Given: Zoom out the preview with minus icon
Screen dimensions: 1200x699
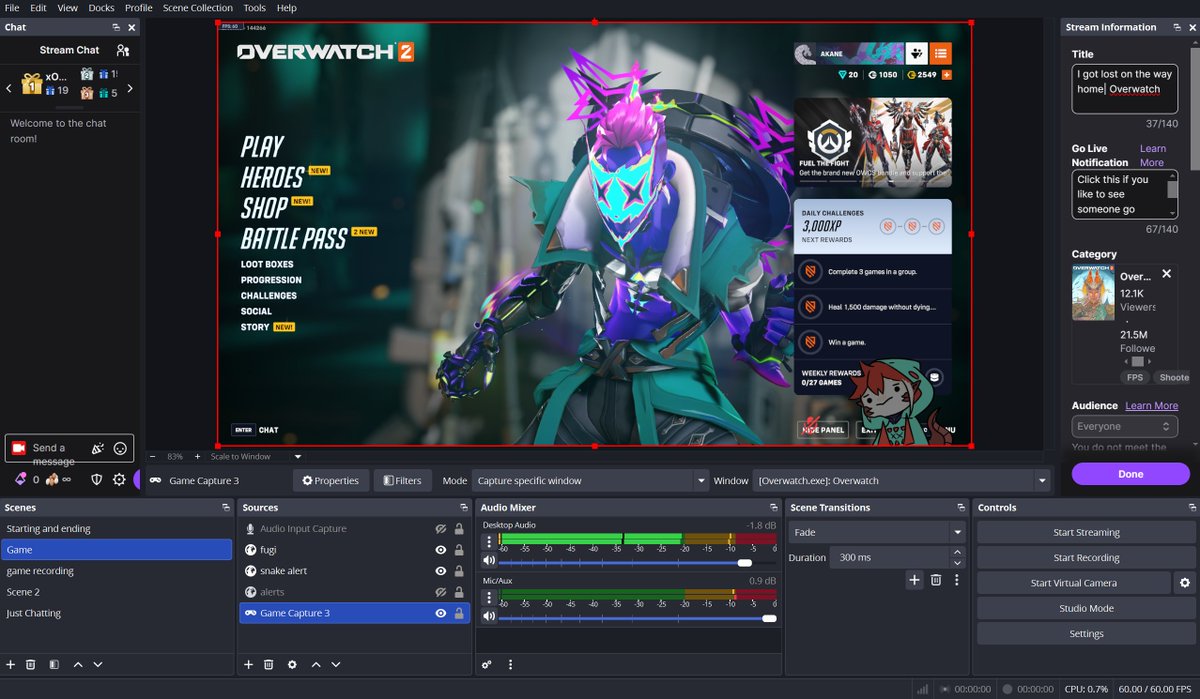Looking at the screenshot, I should (x=153, y=456).
